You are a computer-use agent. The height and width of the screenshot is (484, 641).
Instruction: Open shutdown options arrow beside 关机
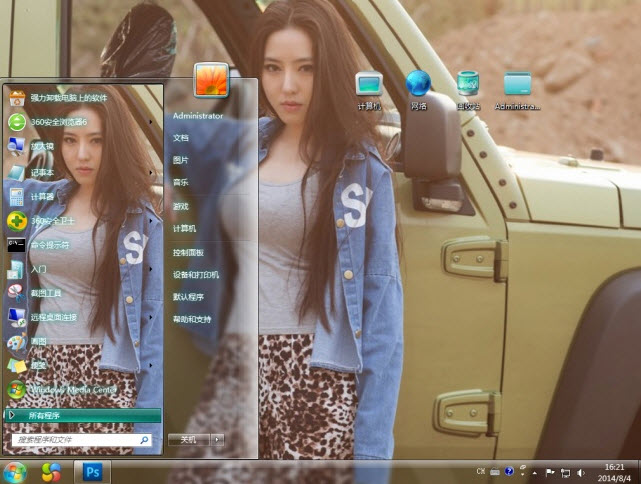pos(217,439)
